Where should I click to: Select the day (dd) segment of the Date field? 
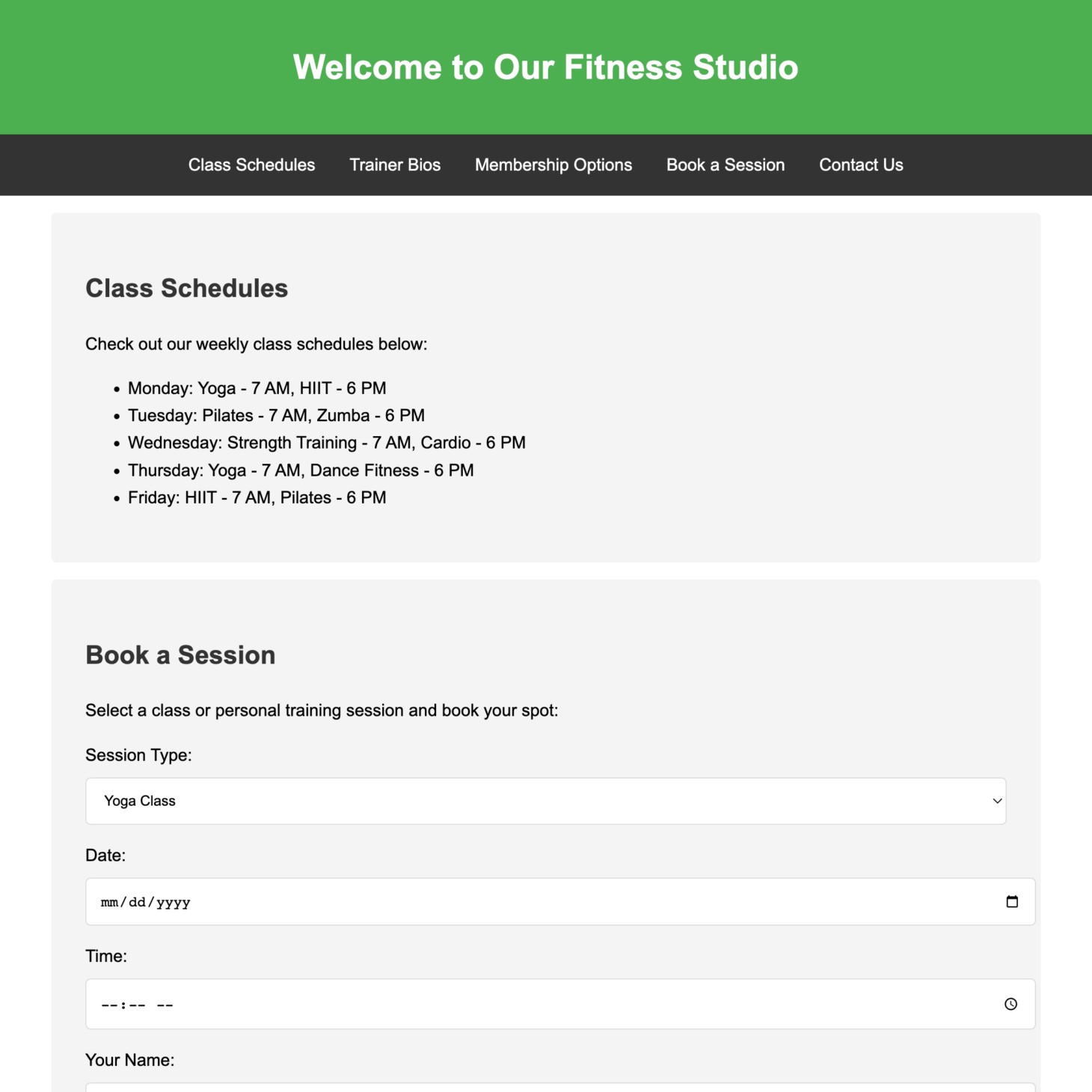tap(137, 903)
